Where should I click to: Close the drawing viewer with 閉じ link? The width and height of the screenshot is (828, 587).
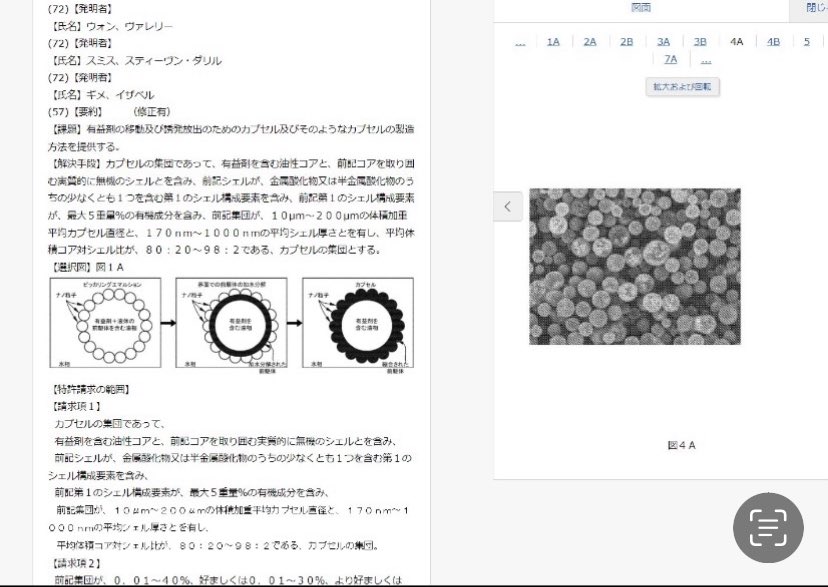click(x=818, y=6)
